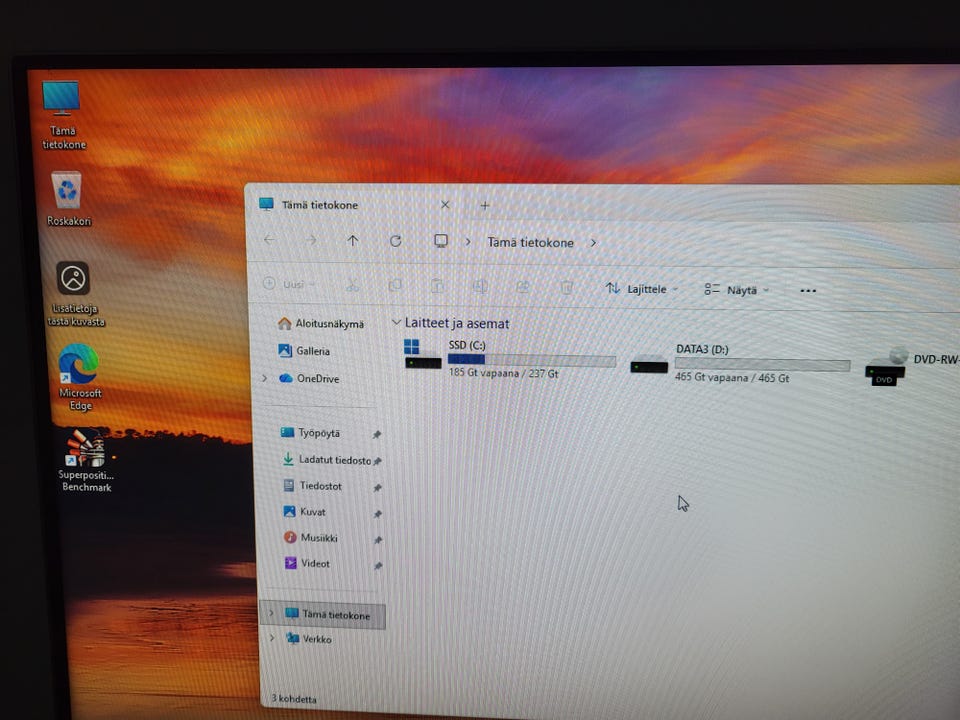The image size is (960, 720).
Task: Click the monitor icon in the address bar
Action: click(x=441, y=241)
